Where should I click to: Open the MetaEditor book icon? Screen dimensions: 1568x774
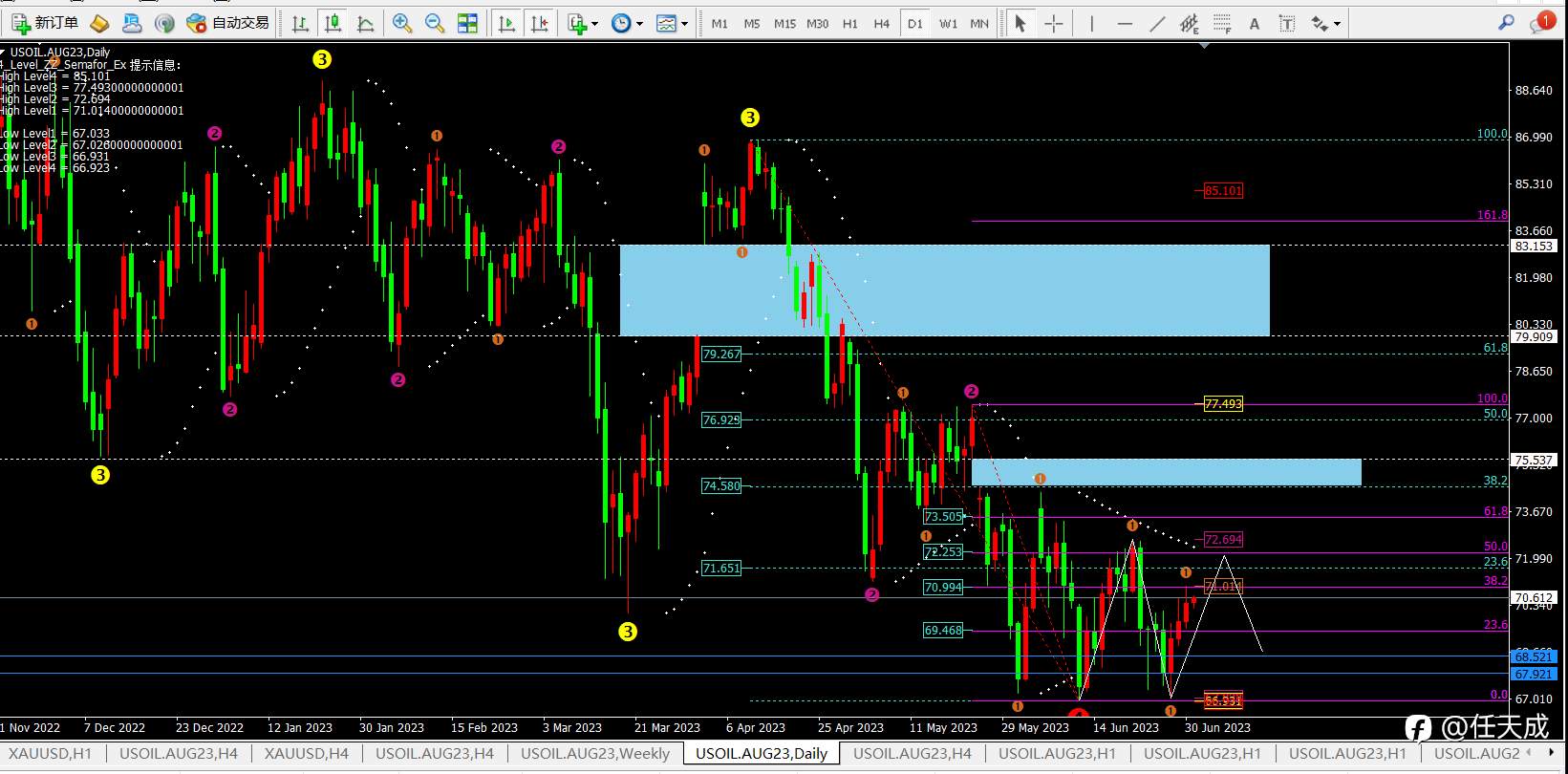tap(99, 23)
